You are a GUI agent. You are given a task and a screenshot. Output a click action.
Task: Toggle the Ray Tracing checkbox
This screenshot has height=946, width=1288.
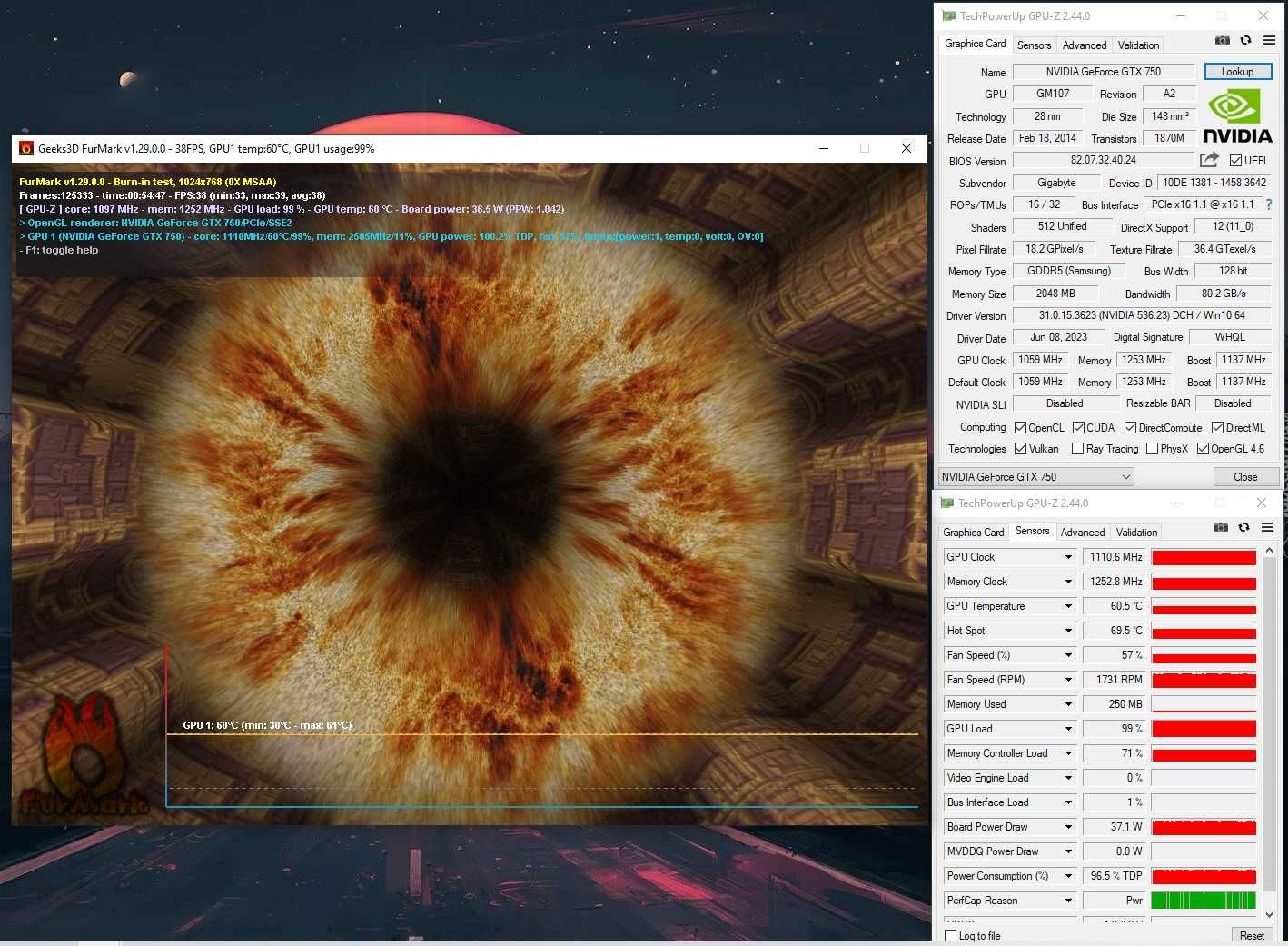(x=1077, y=449)
